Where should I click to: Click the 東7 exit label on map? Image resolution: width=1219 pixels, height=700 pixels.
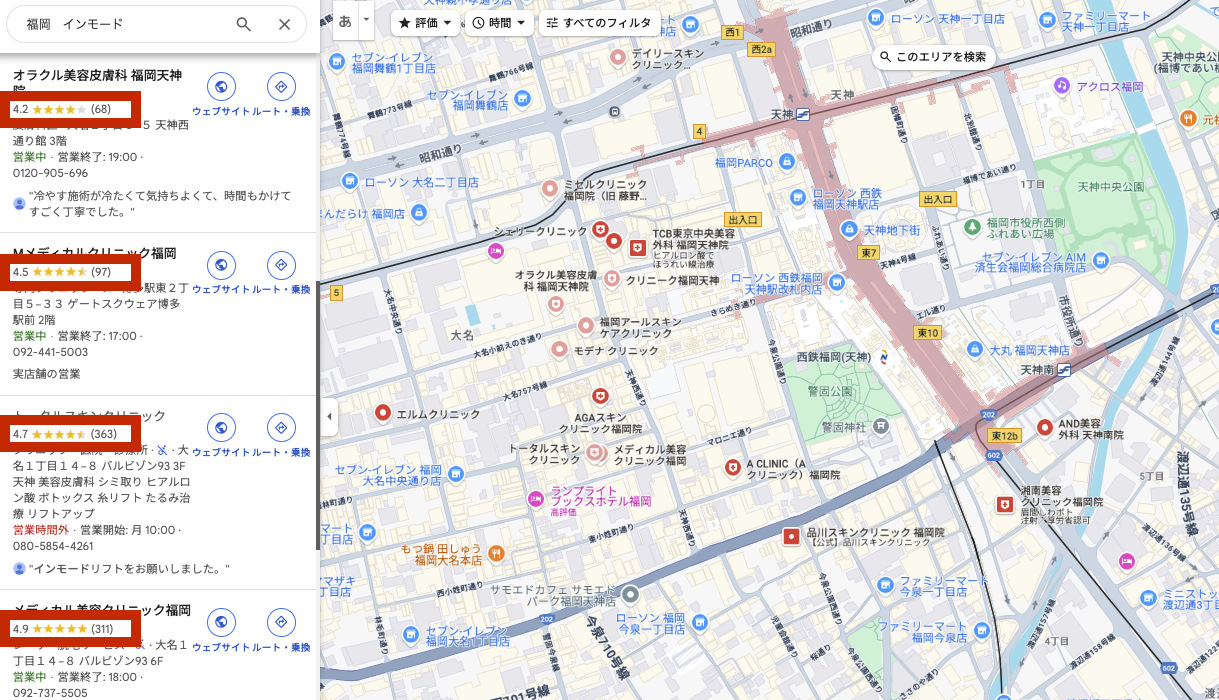click(x=868, y=252)
